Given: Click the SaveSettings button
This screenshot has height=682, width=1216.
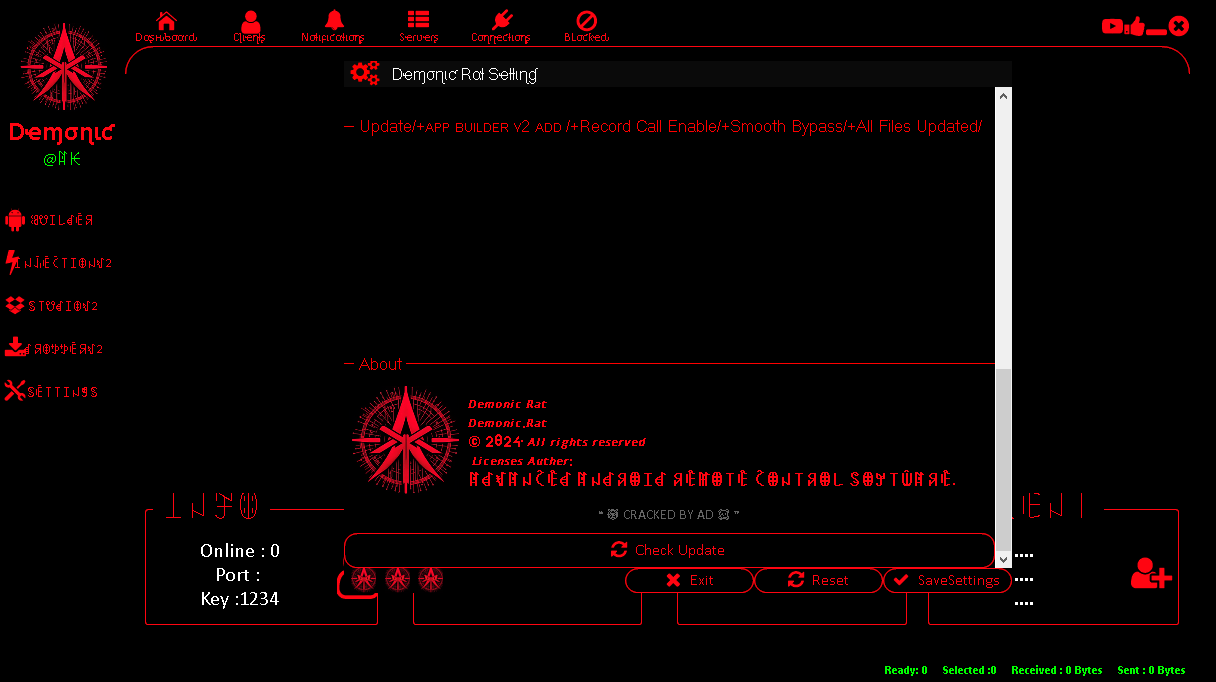Looking at the screenshot, I should pos(946,580).
